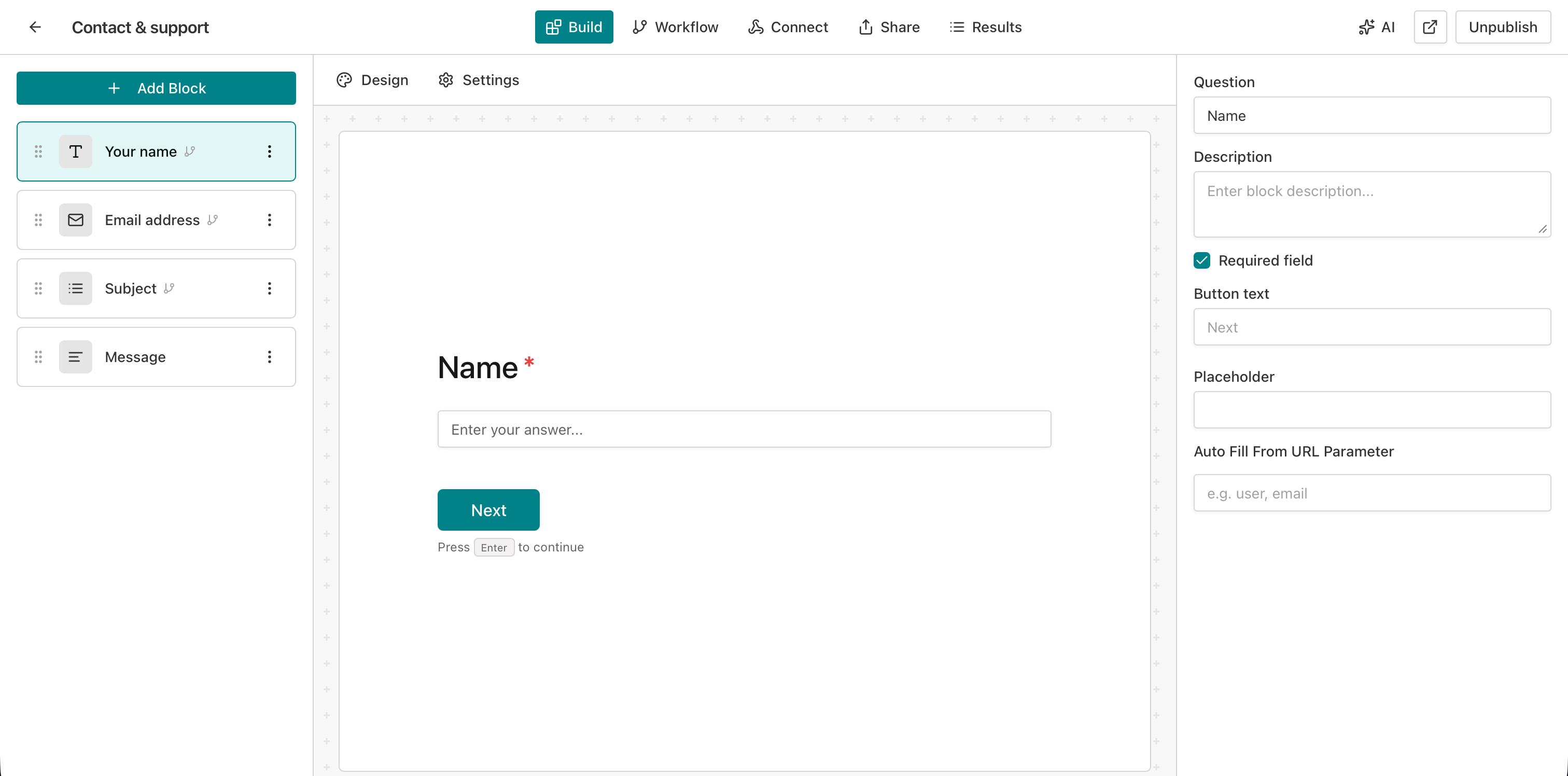Open the Settings panel
This screenshot has width=1568, height=776.
479,80
